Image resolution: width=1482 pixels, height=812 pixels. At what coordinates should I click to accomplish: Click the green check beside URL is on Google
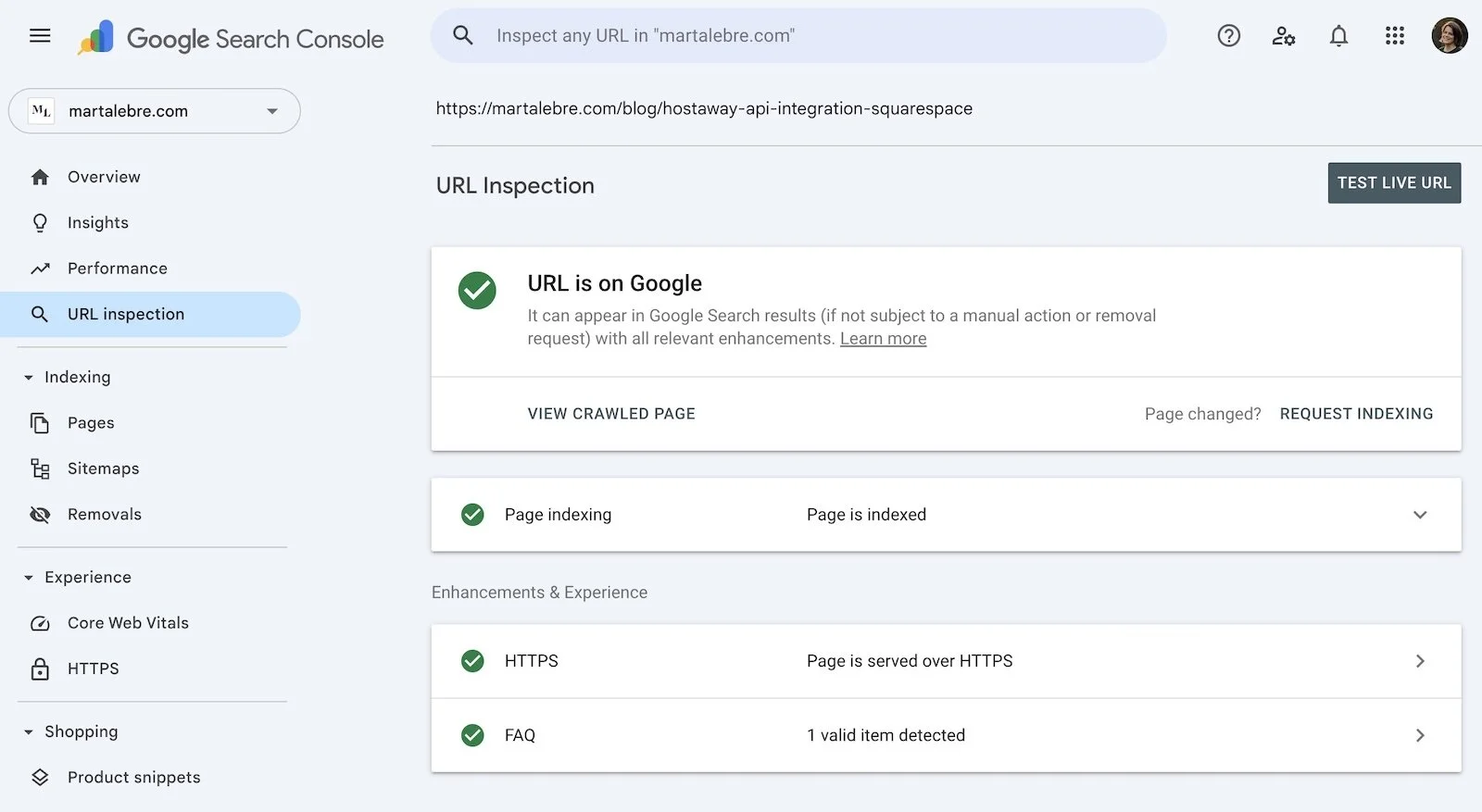[x=477, y=291]
